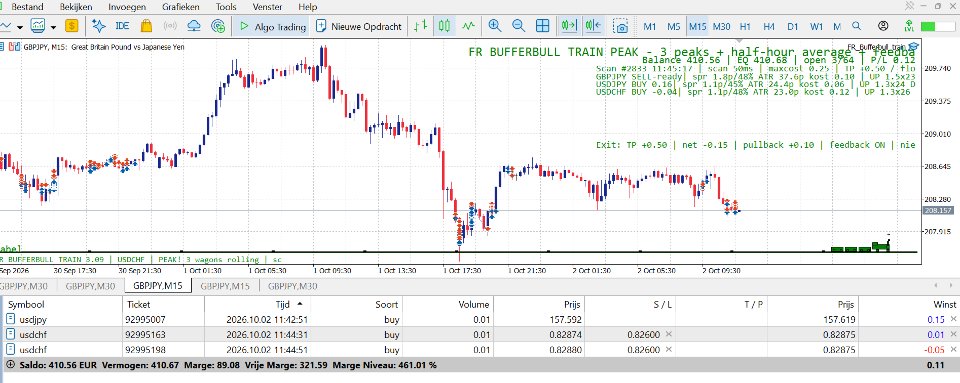Open the Tools menu

[226, 7]
